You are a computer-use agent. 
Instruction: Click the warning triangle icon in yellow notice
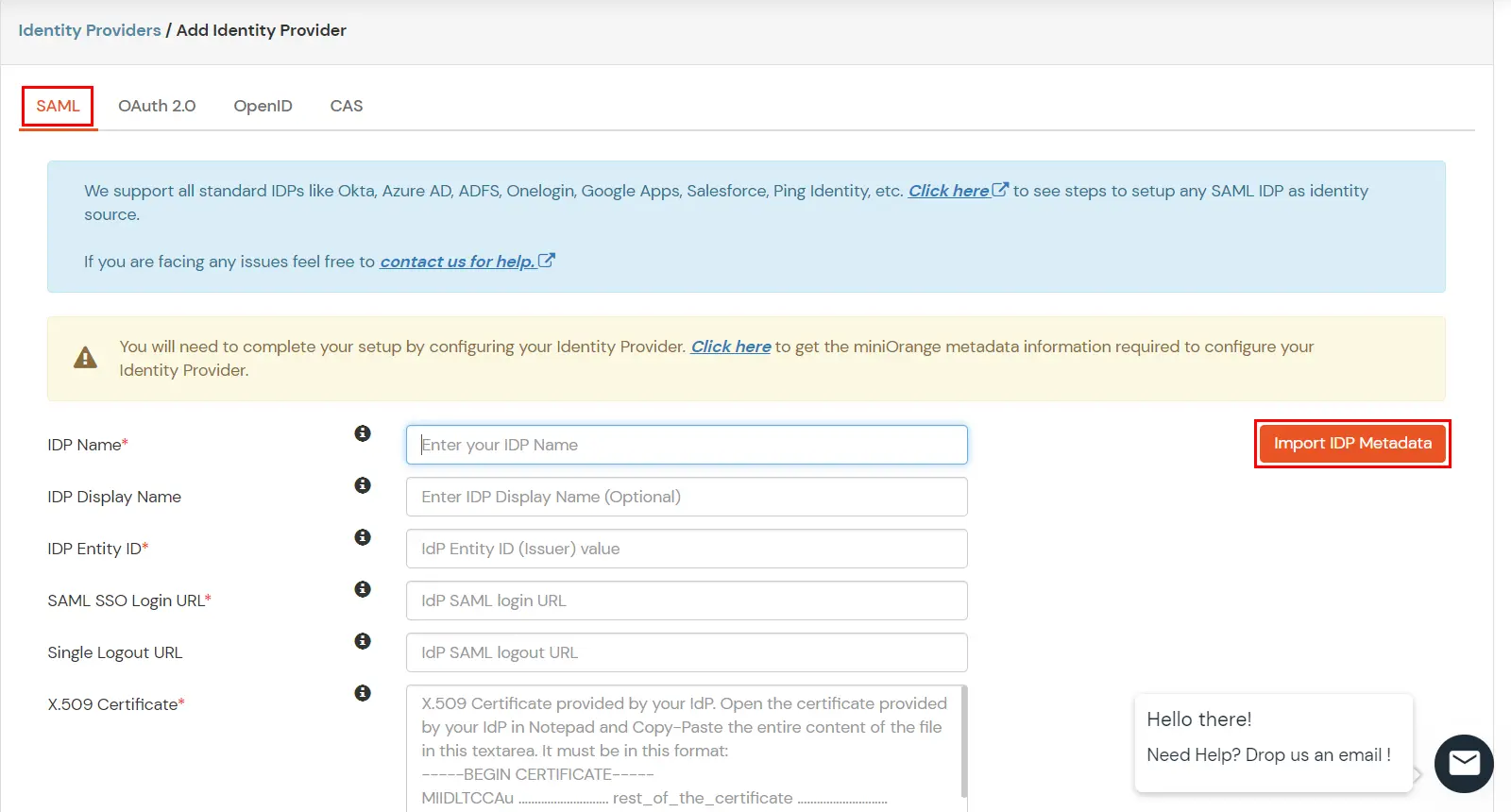[86, 358]
